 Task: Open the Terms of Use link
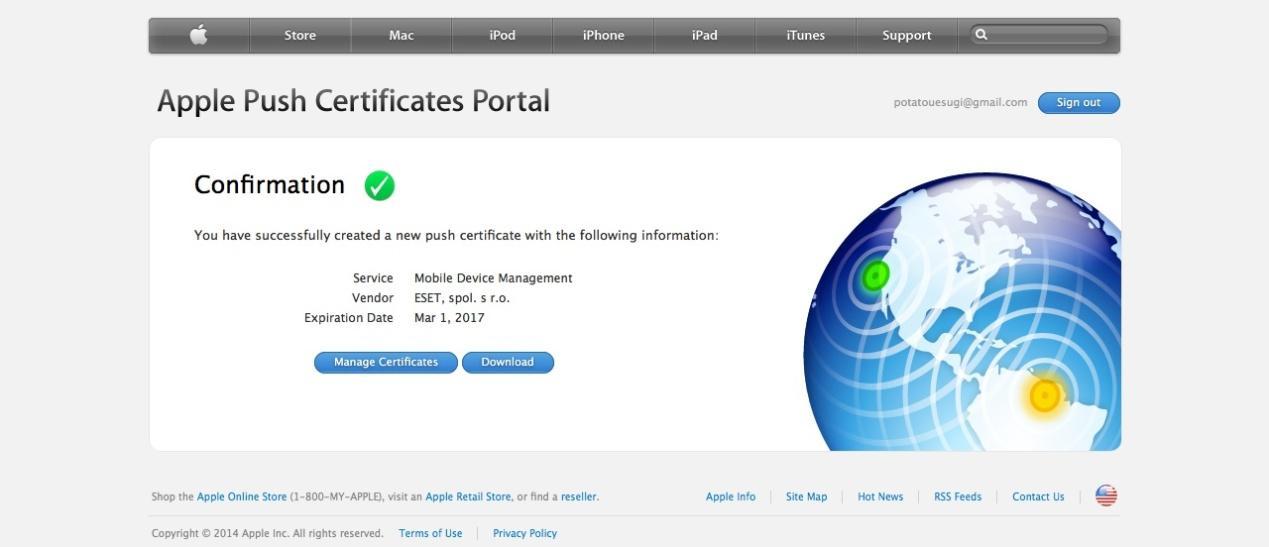(x=430, y=534)
